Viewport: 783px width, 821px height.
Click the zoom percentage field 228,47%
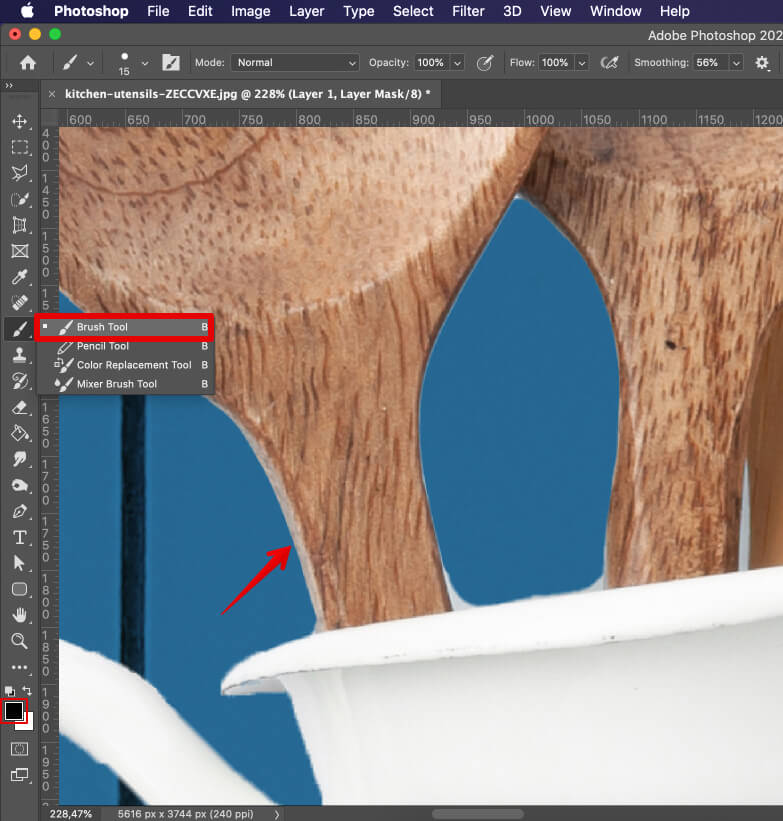(x=71, y=814)
